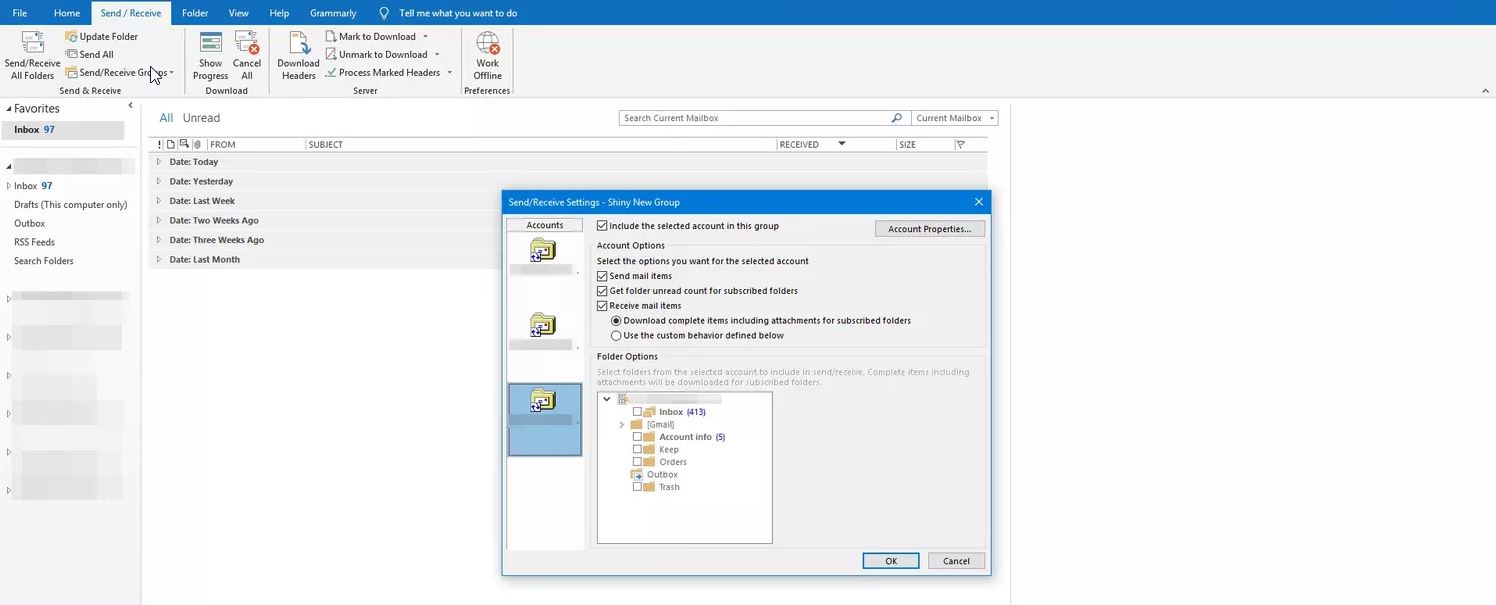
Task: Uncheck Include the selected account checkbox
Action: click(602, 227)
